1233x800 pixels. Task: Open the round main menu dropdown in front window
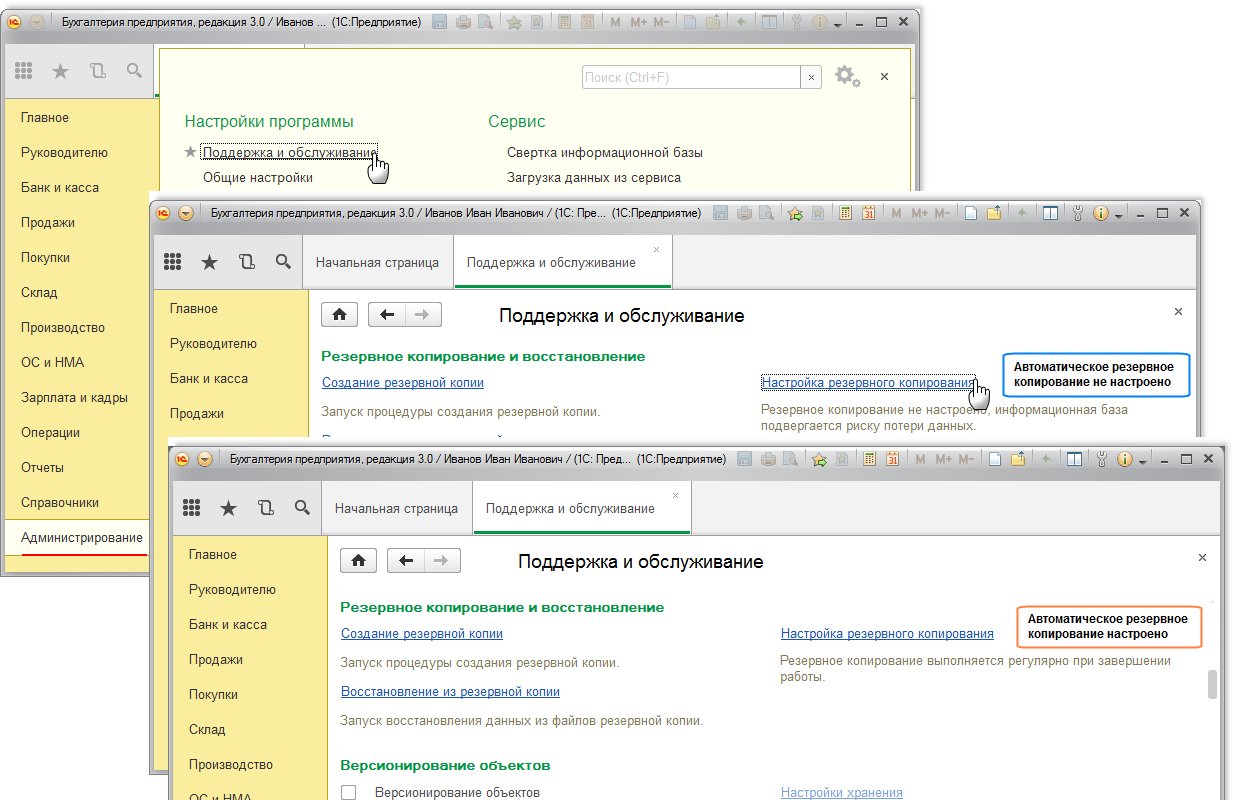tap(205, 460)
